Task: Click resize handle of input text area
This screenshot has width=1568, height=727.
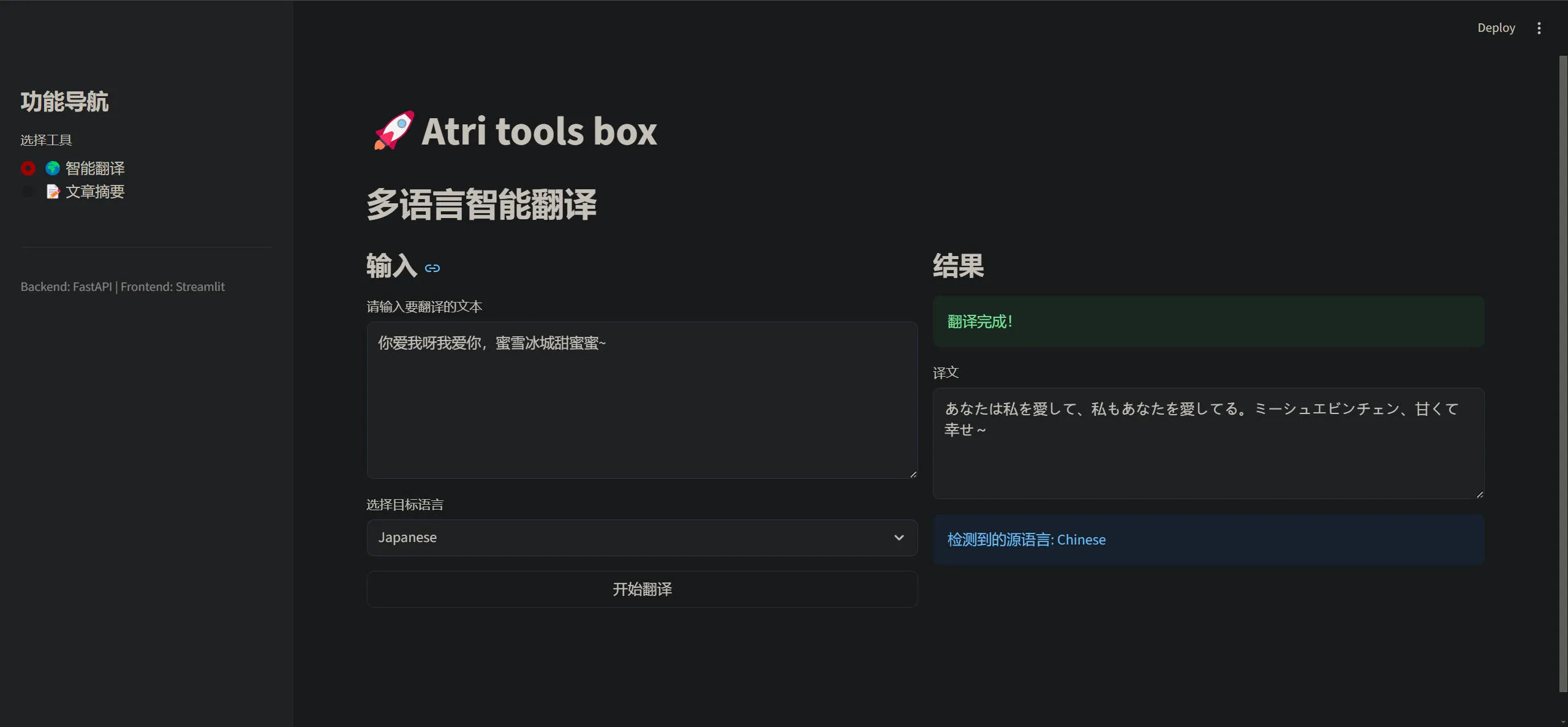Action: 913,473
